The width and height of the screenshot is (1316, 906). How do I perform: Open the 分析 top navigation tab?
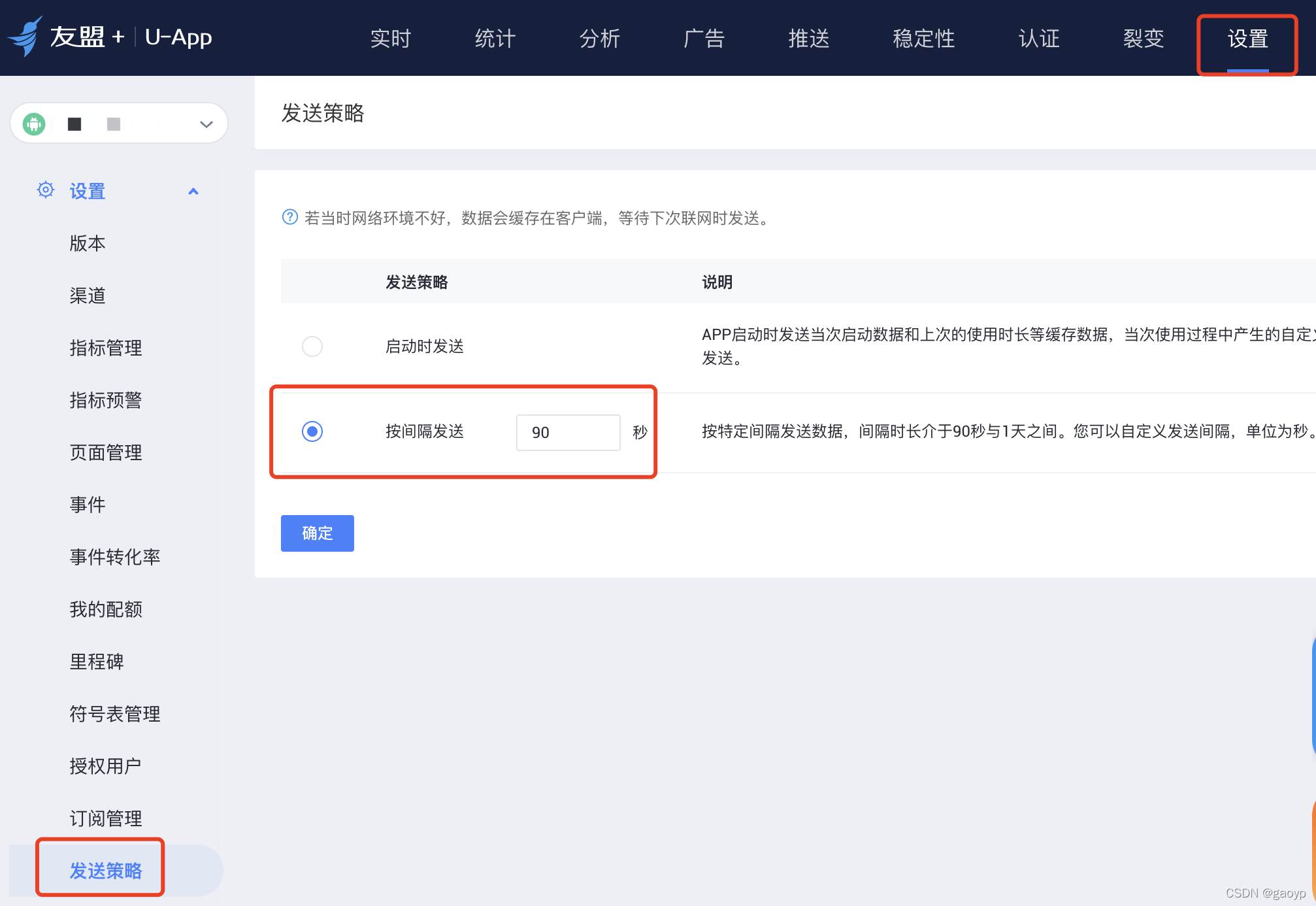[599, 38]
